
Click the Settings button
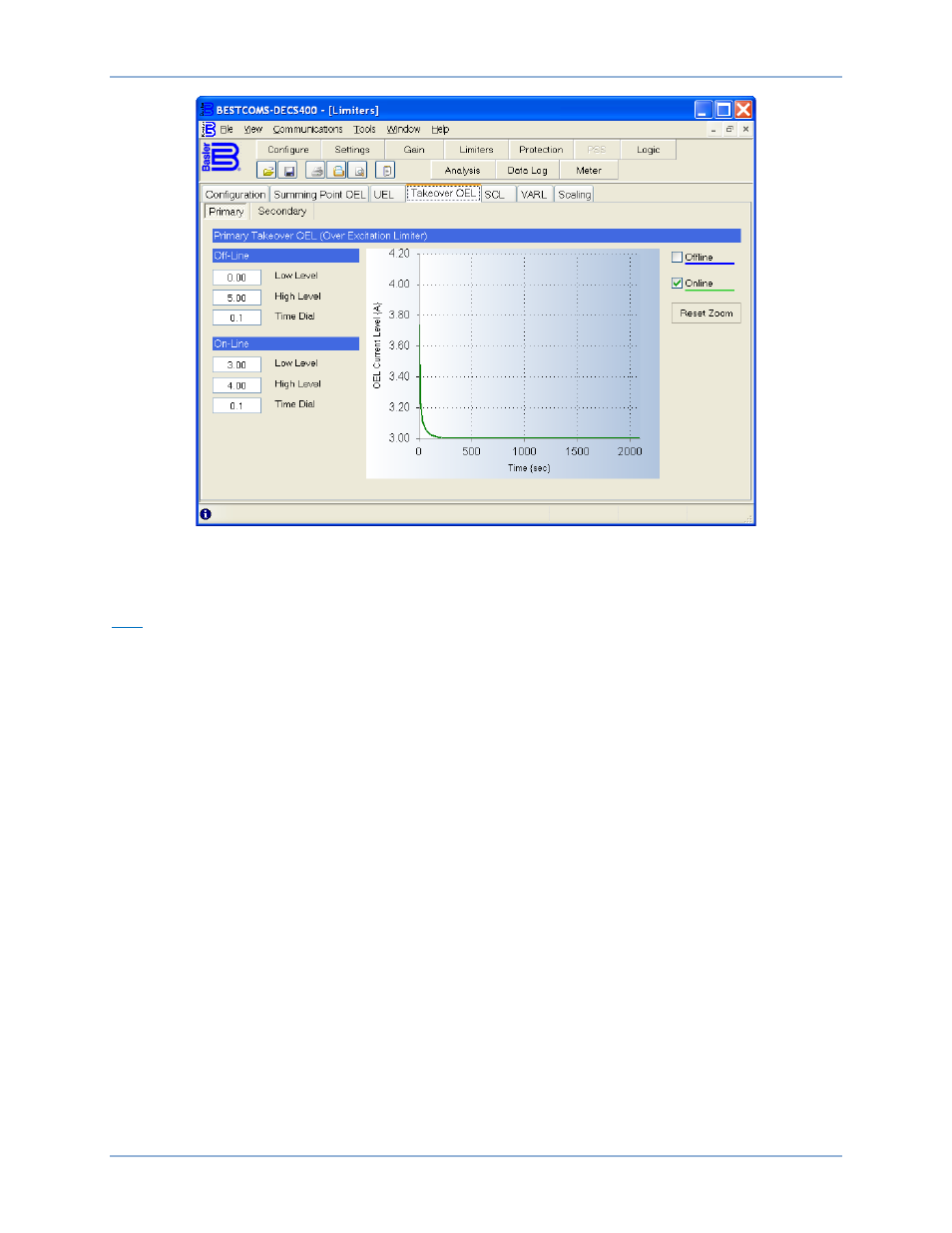tap(352, 150)
